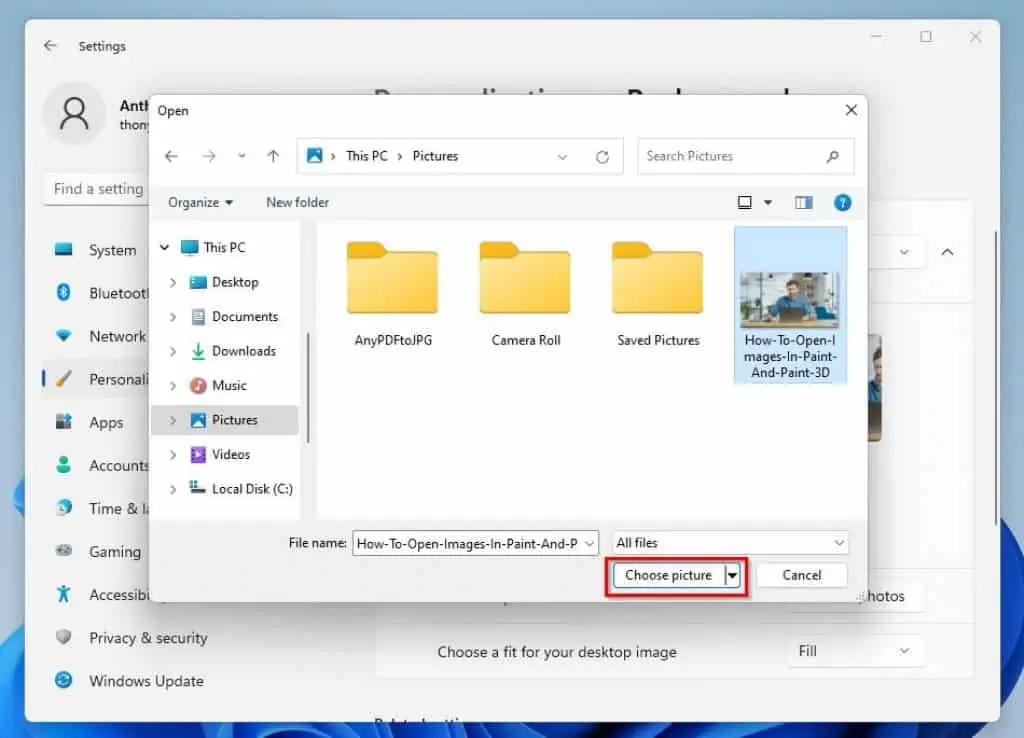Cancel the Open dialog
Image resolution: width=1024 pixels, height=738 pixels.
(801, 575)
